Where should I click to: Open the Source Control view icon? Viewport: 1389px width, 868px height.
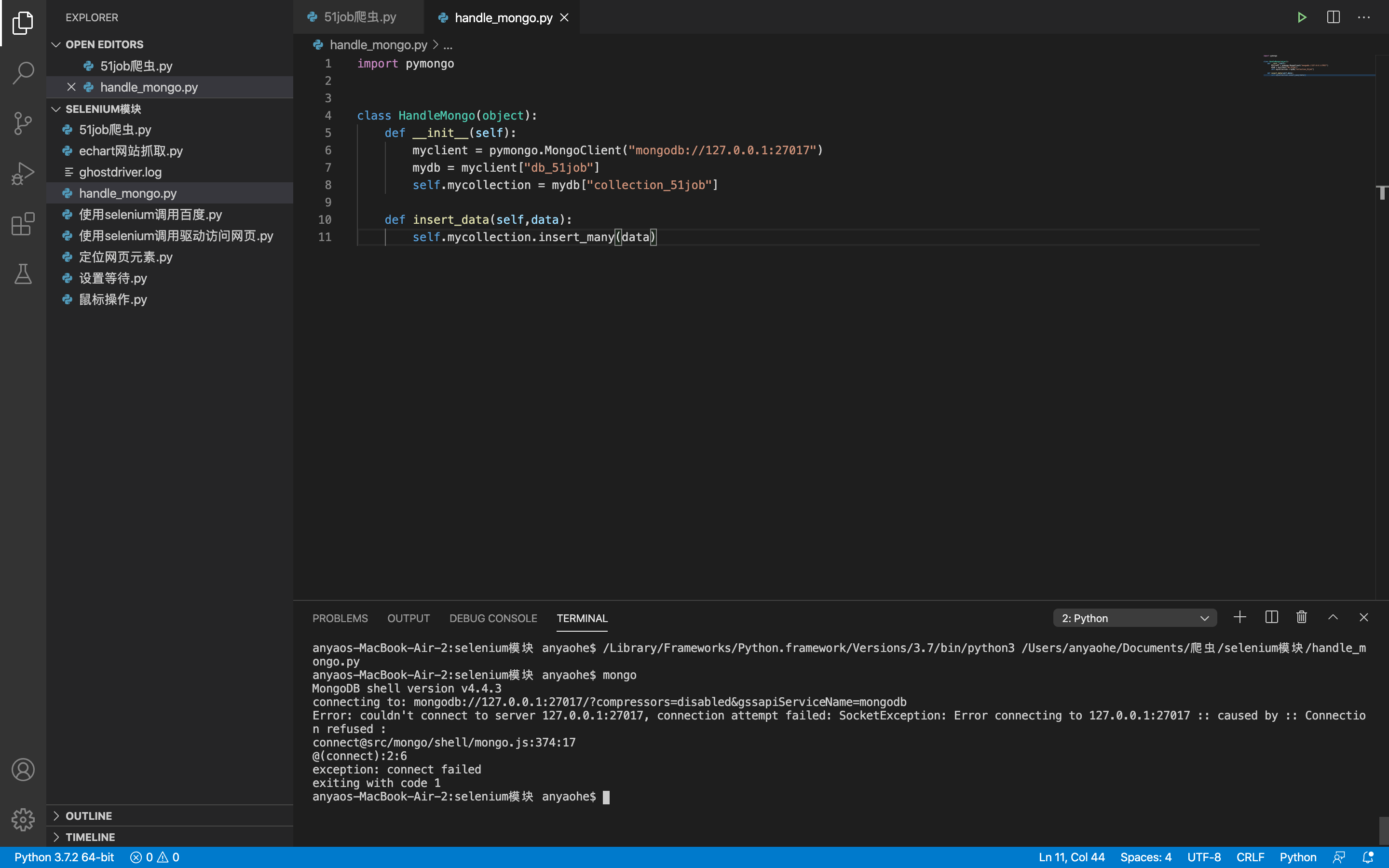tap(23, 123)
